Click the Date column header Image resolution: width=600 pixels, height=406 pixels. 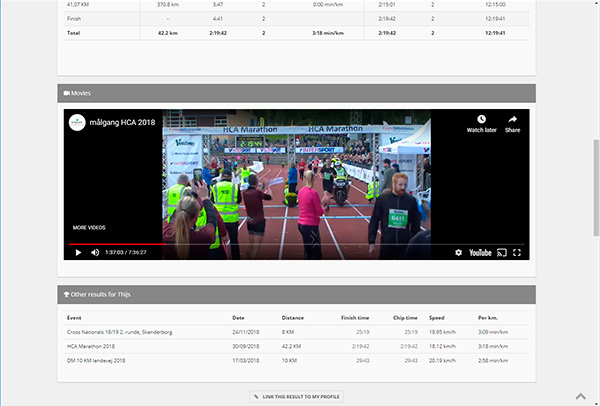pyautogui.click(x=238, y=318)
